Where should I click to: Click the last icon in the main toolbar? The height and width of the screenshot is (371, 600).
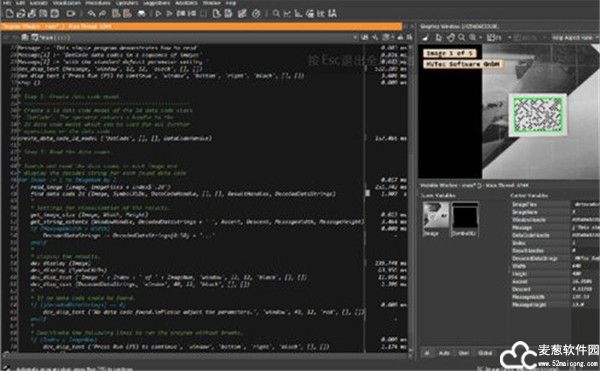tap(333, 14)
